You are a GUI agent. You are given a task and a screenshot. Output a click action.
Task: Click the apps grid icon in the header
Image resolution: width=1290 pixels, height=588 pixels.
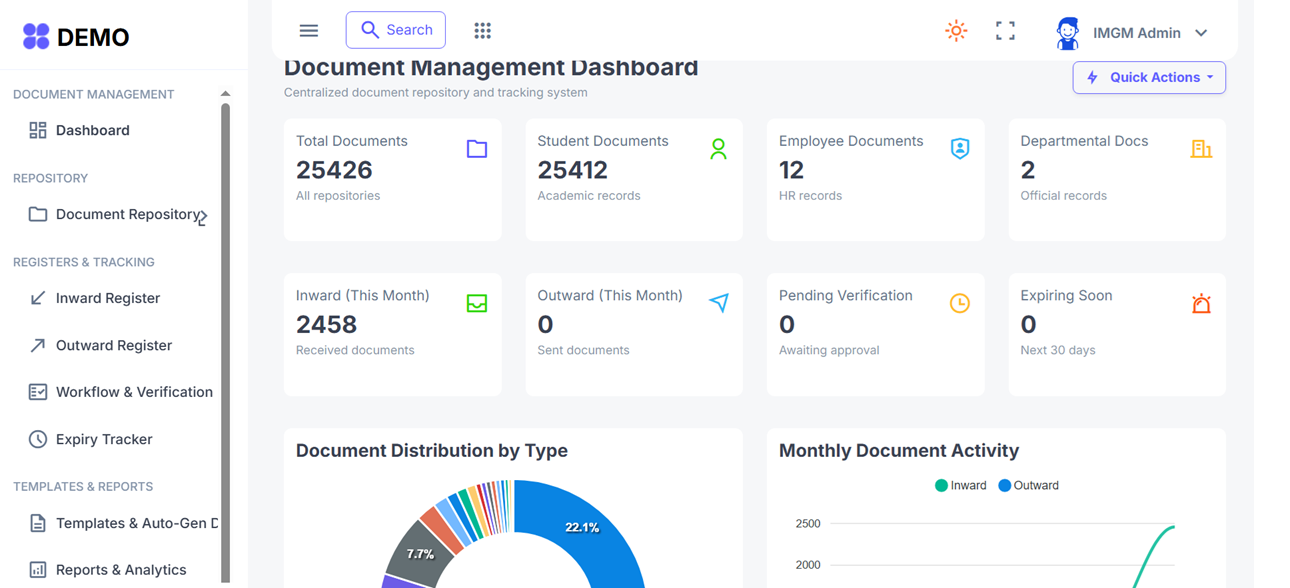coord(482,30)
